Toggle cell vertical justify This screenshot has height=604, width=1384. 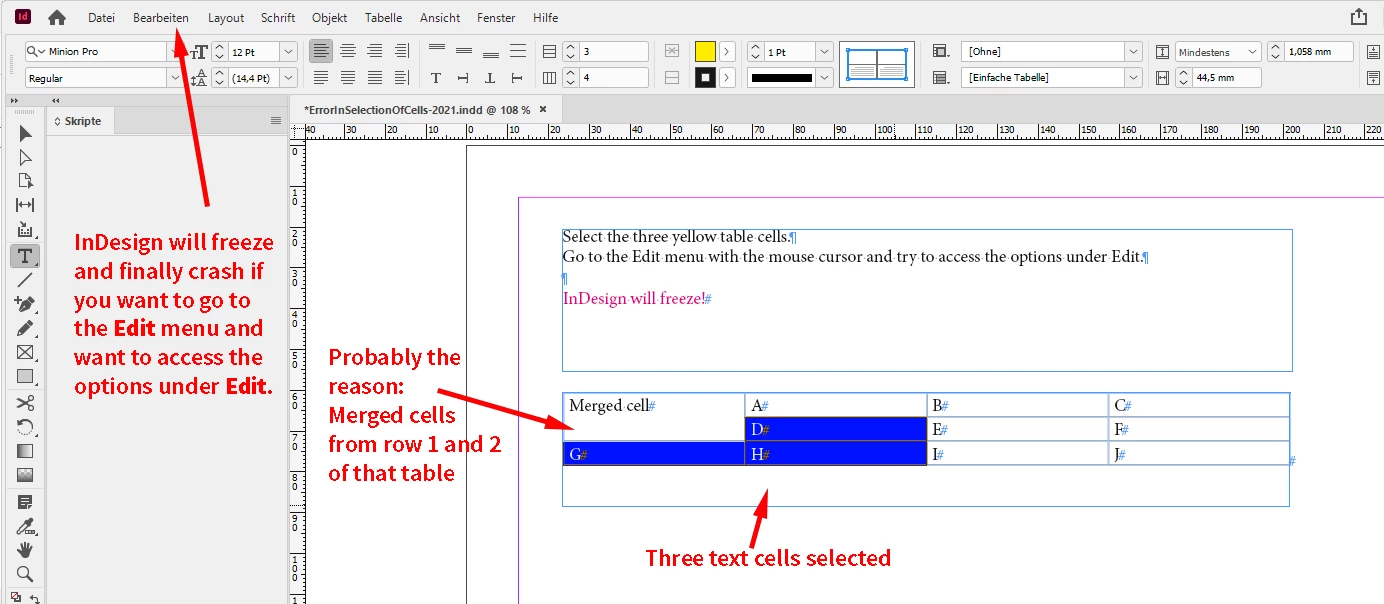[x=517, y=51]
